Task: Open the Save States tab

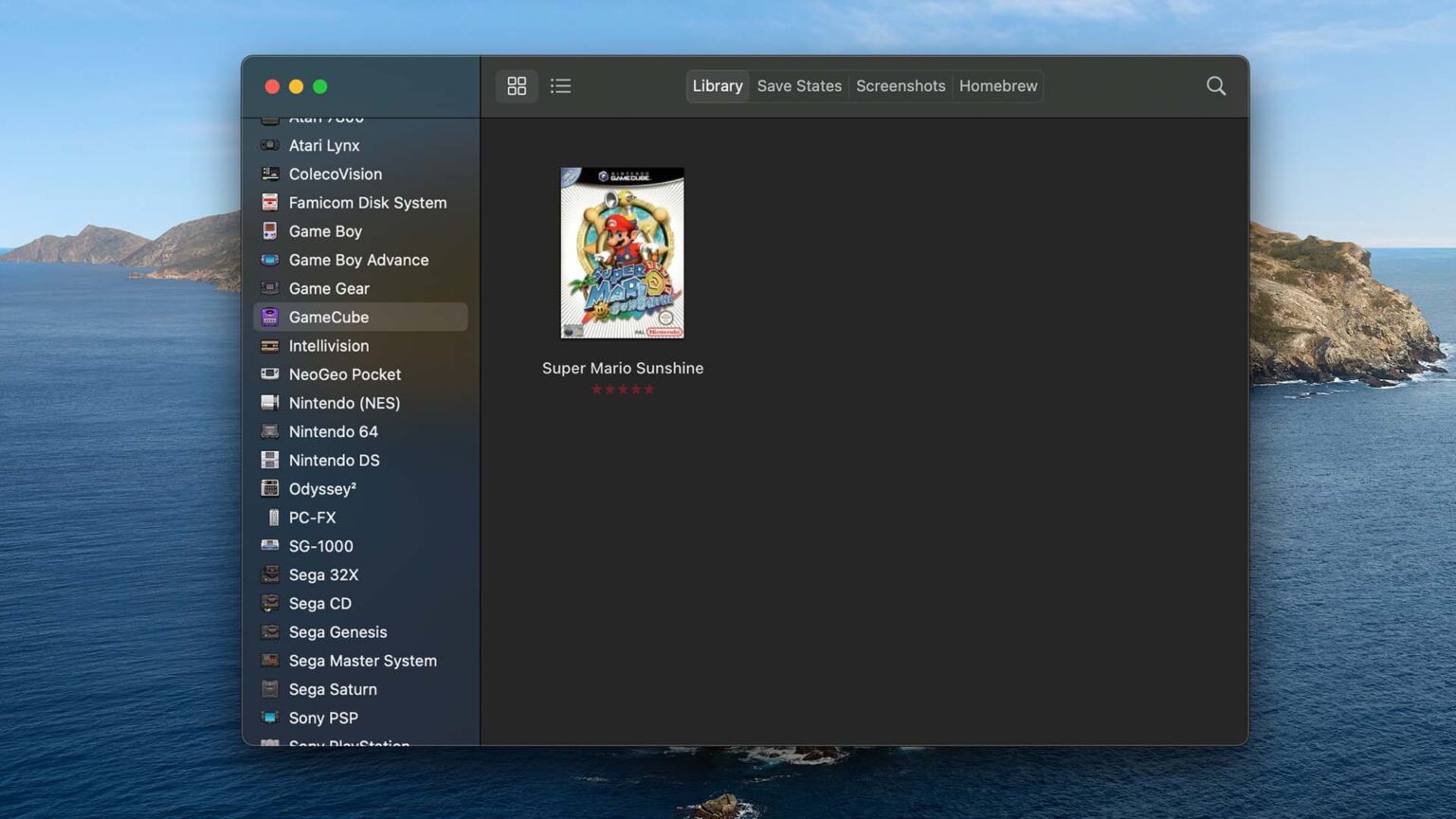Action: pyautogui.click(x=798, y=86)
